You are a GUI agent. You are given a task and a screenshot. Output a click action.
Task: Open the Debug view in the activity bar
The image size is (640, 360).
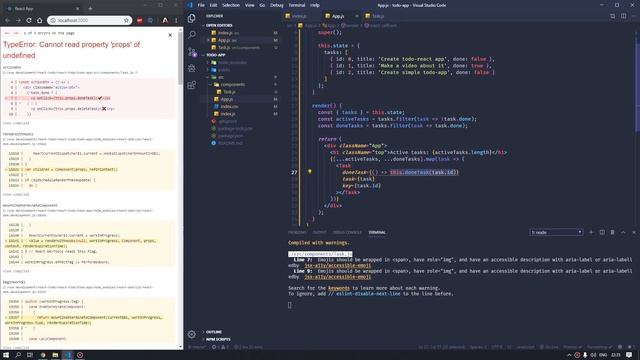[191, 68]
